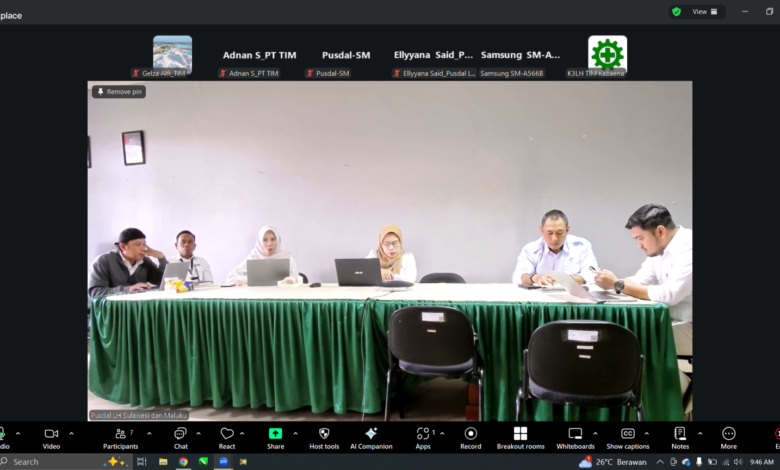
Task: Toggle the Video camera on or off
Action: [51, 436]
